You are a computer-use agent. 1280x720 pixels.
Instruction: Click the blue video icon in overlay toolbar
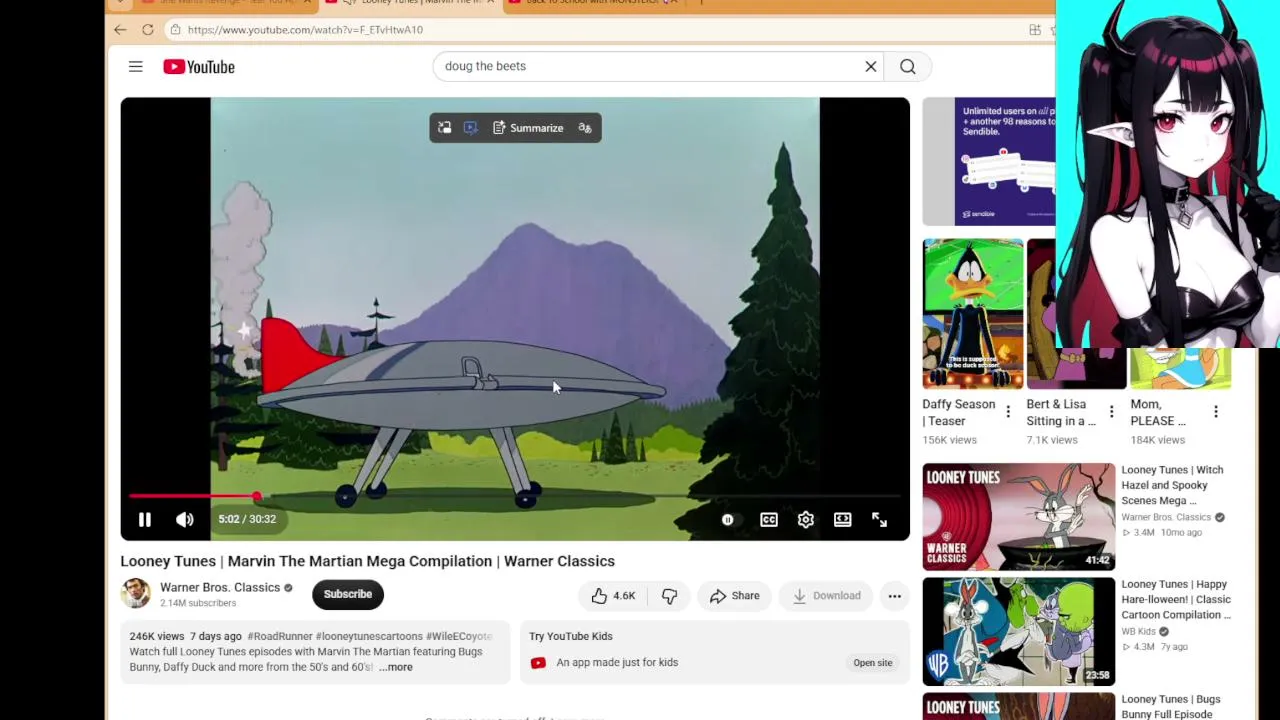click(x=471, y=128)
